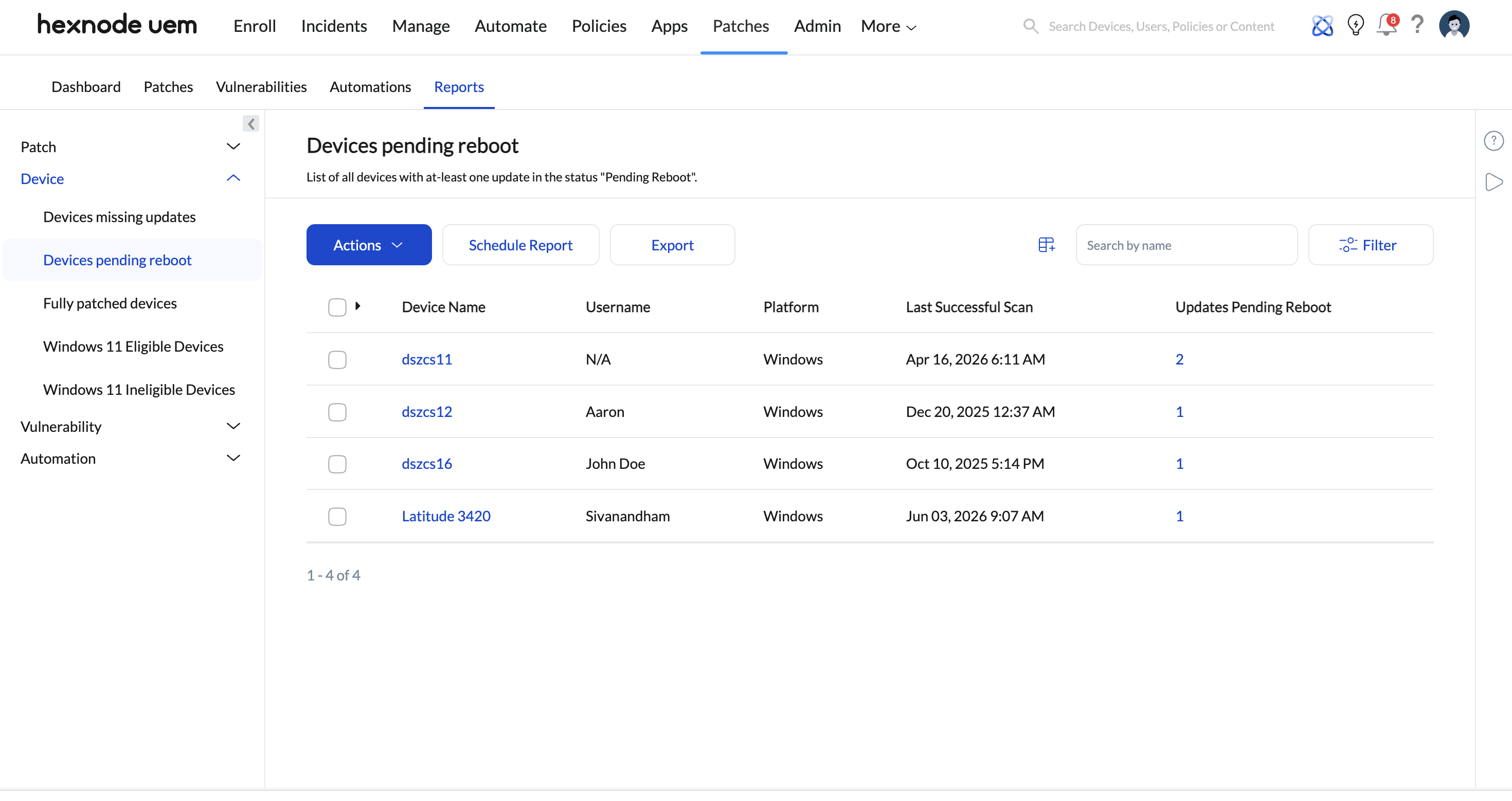This screenshot has height=801, width=1512.
Task: Click the Device Name column header
Action: 444,307
